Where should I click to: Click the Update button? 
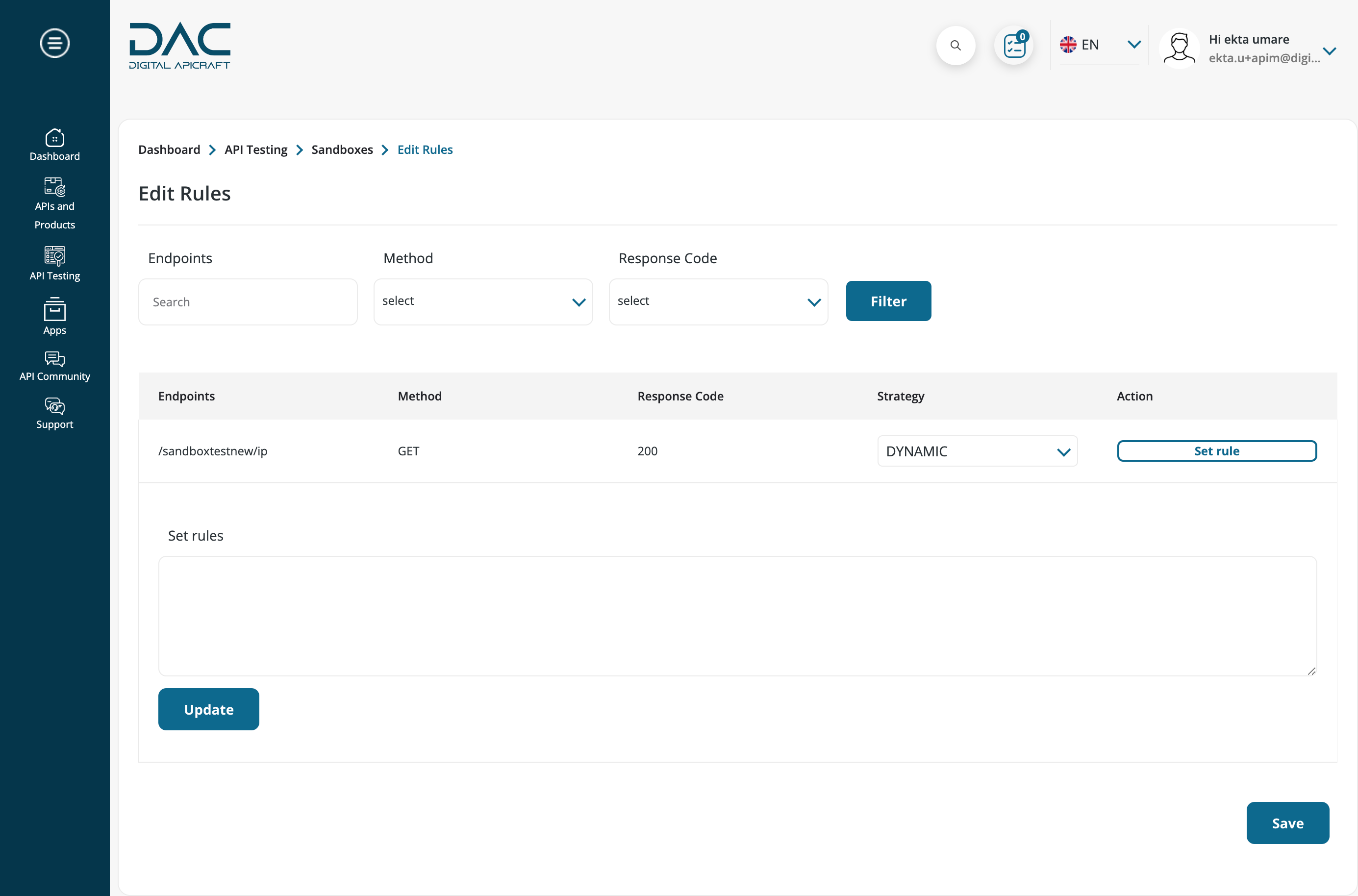click(208, 709)
